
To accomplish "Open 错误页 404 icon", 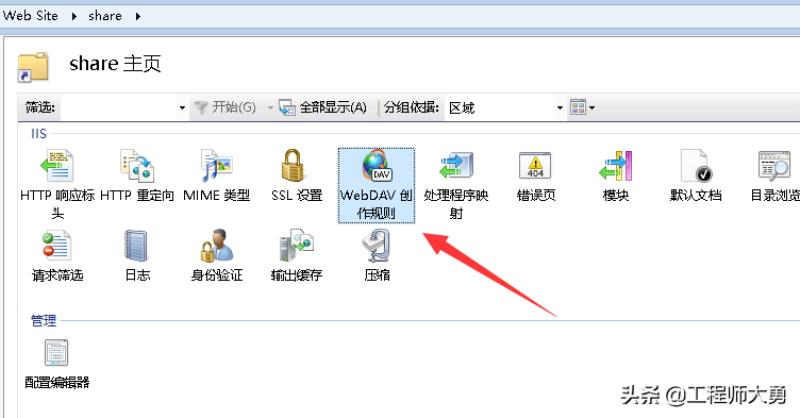I will pyautogui.click(x=535, y=166).
